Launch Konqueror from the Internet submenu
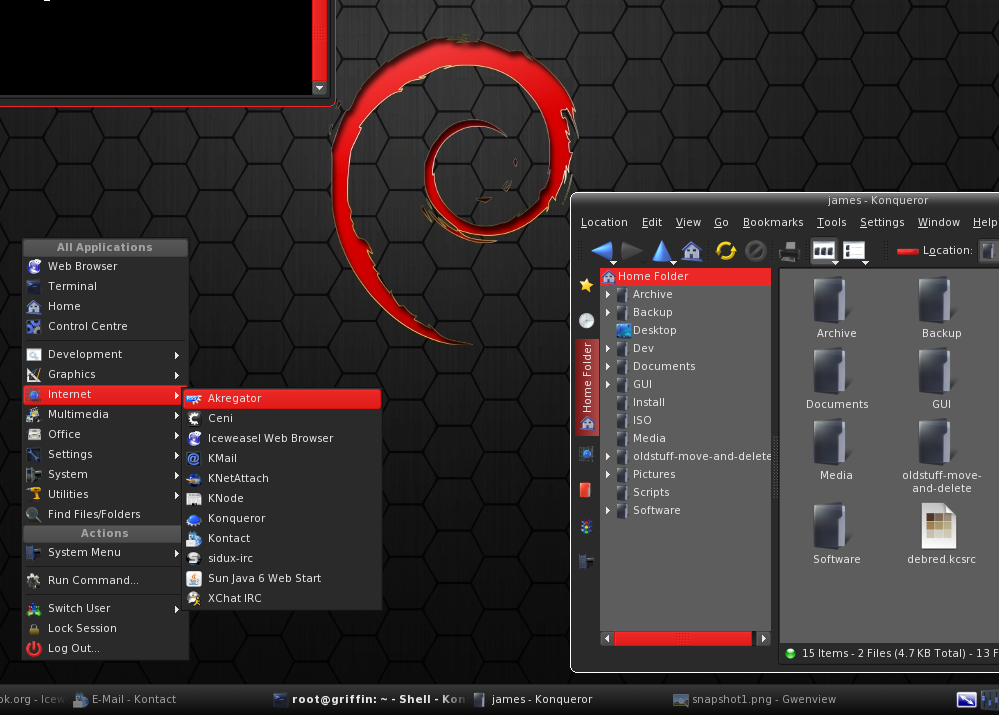The height and width of the screenshot is (715, 999). point(282,518)
